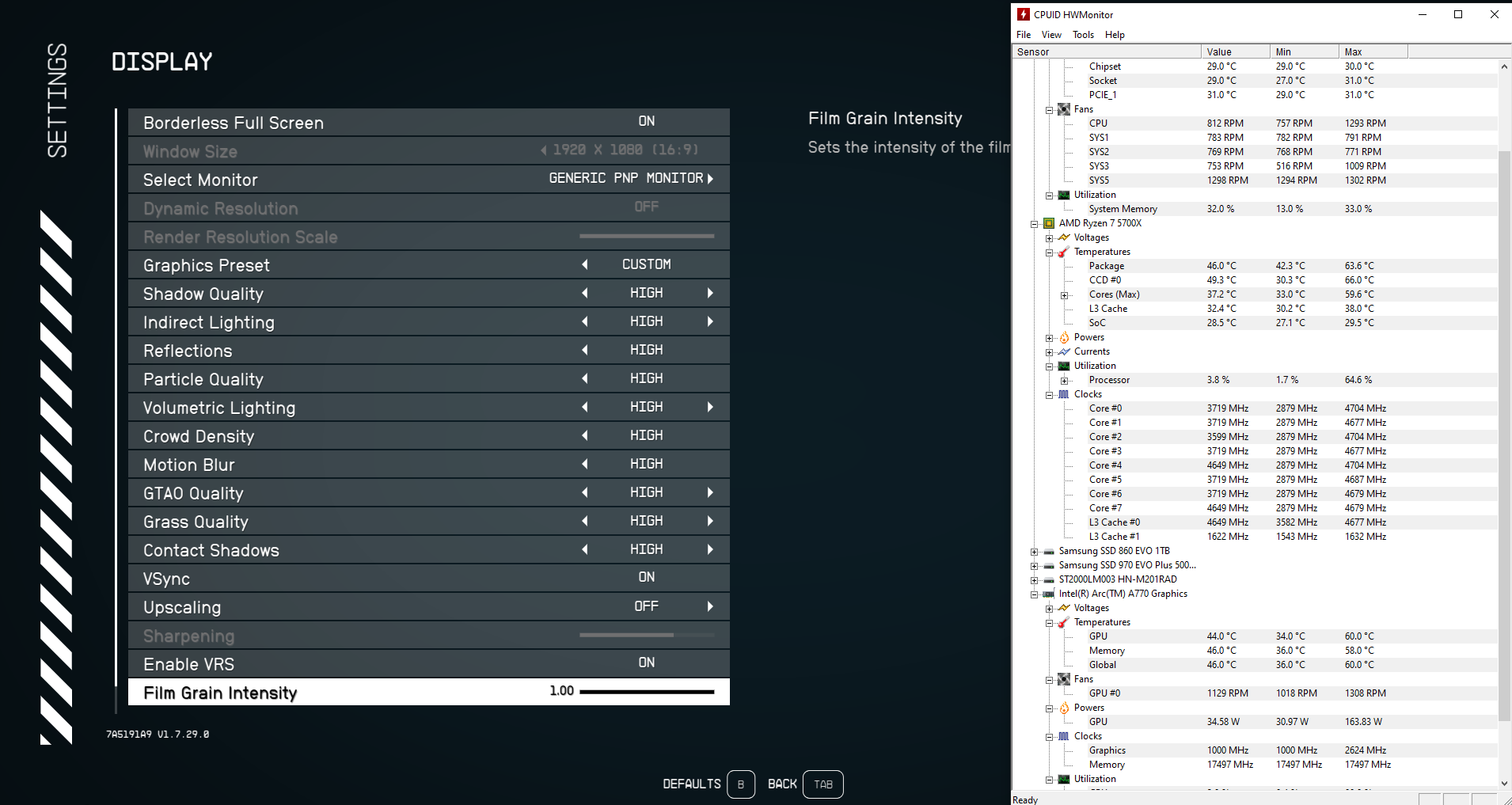Click right arrow next to Shadow Quality

point(710,293)
